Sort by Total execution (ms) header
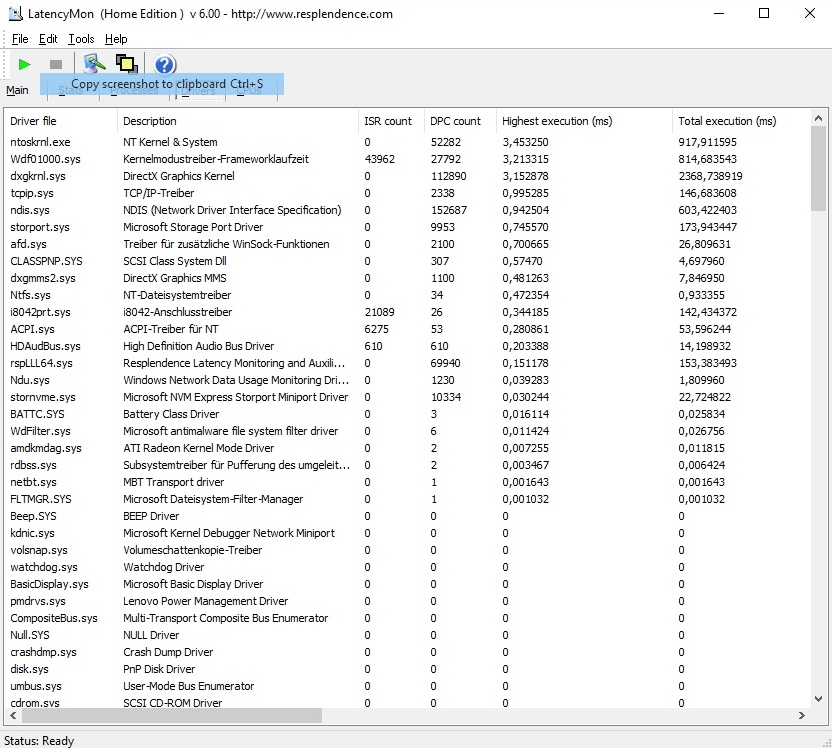The width and height of the screenshot is (832, 748). tap(741, 121)
